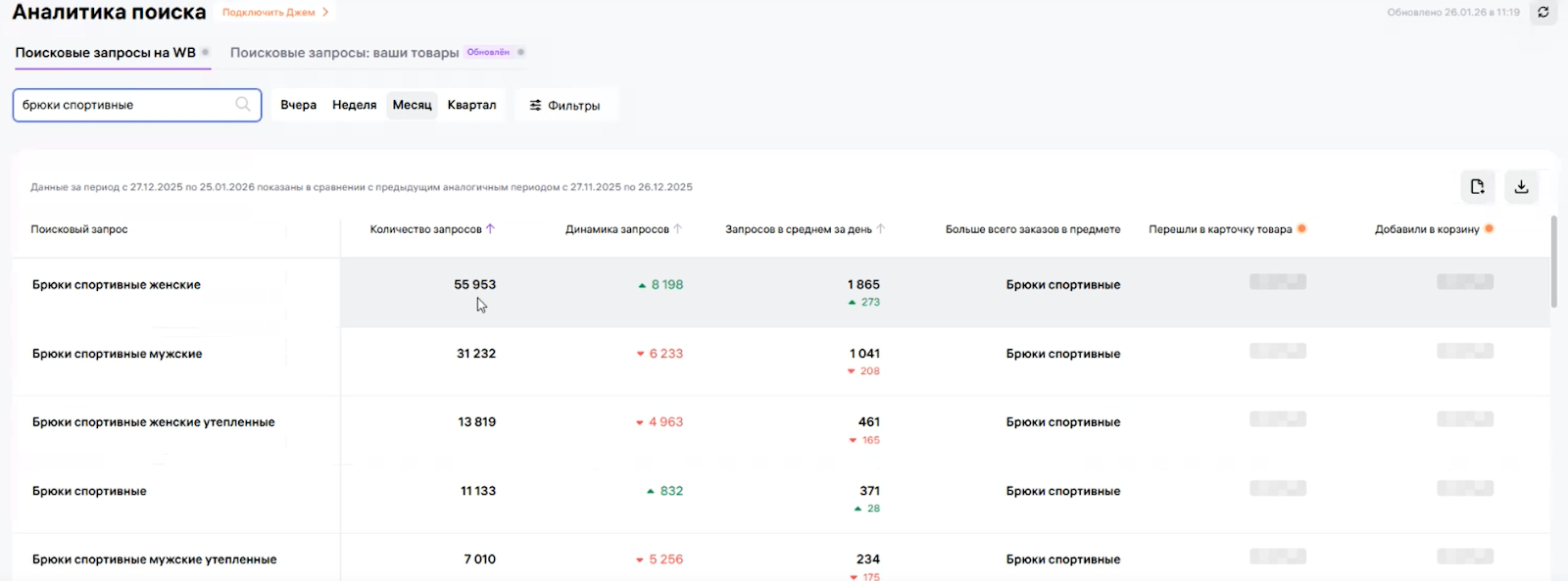Click sort arrow next to Количество запросов
This screenshot has width=1568, height=581.
pos(491,229)
